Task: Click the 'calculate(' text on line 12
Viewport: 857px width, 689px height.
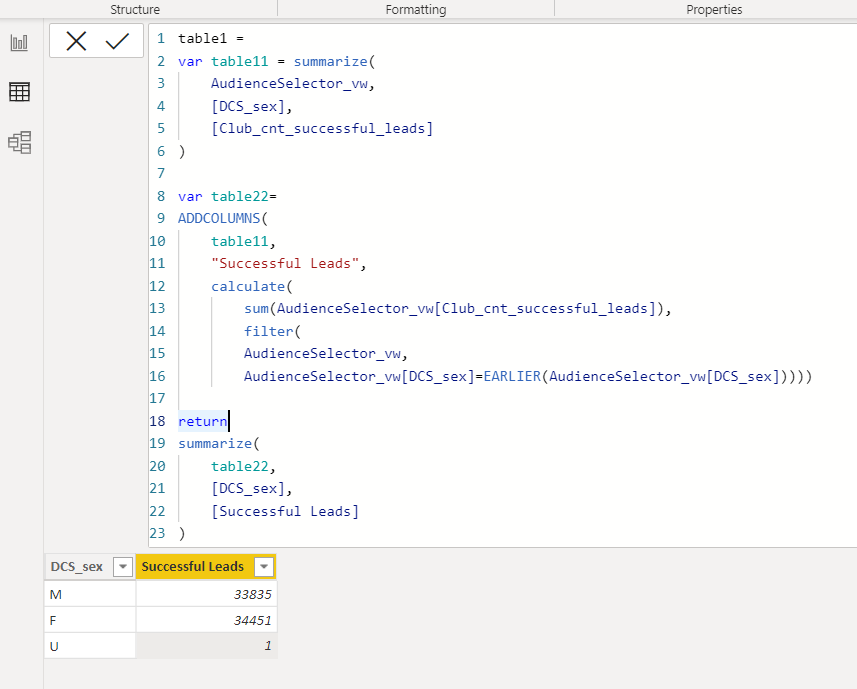Action: (x=252, y=286)
